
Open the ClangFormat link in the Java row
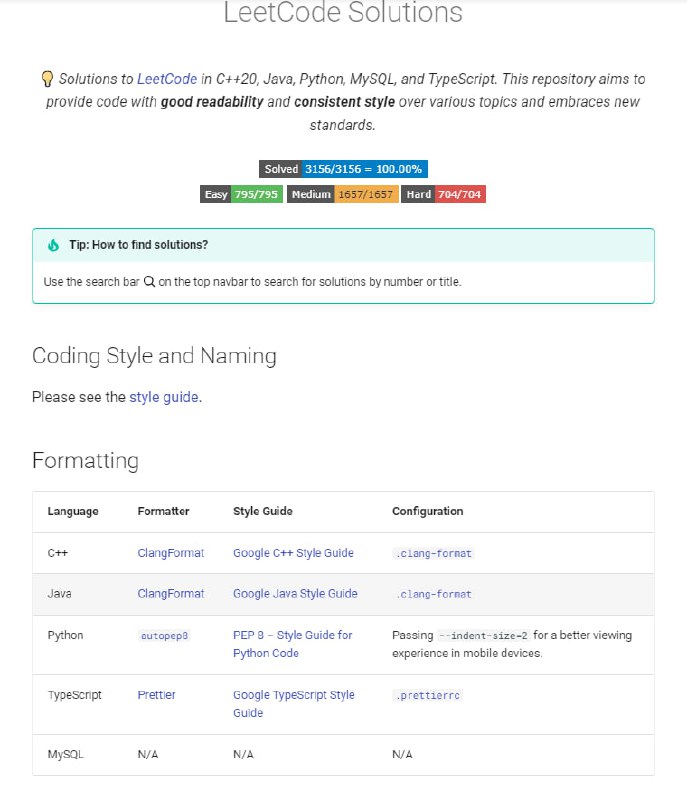point(170,594)
